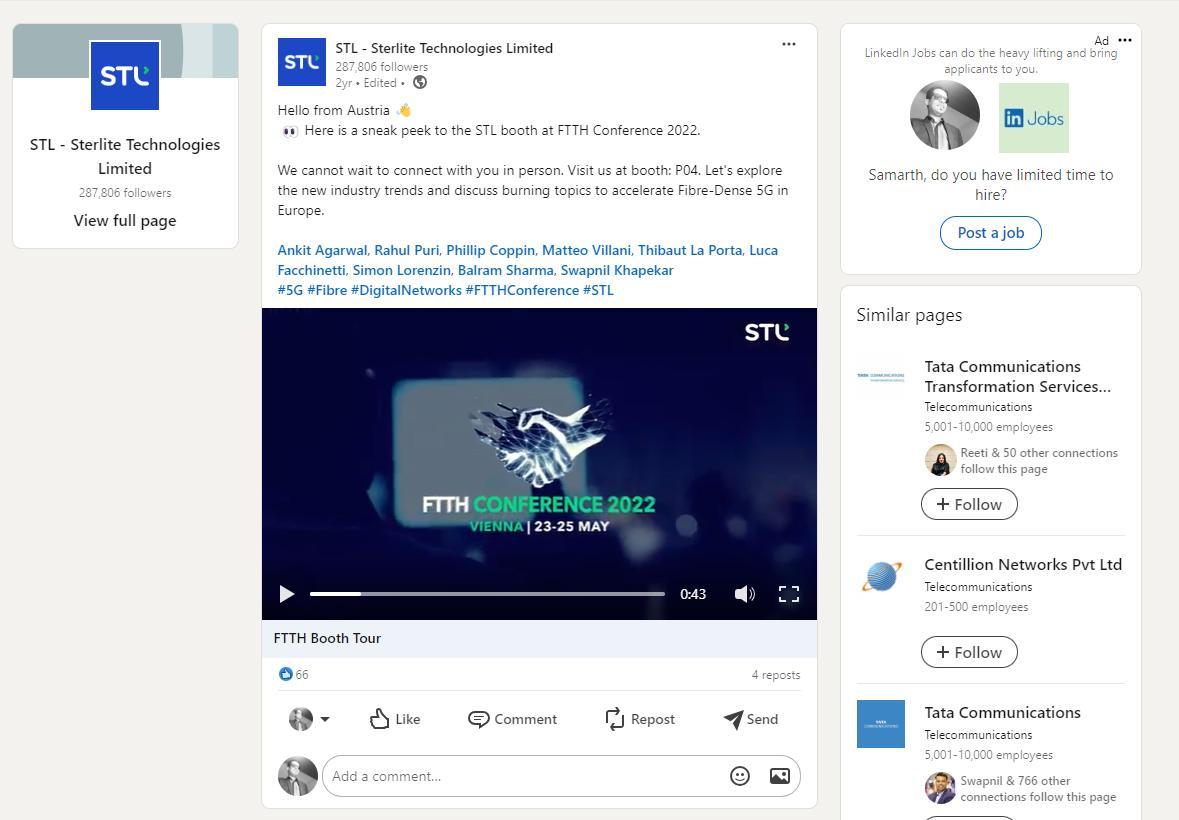Comment on the STL post

click(513, 719)
